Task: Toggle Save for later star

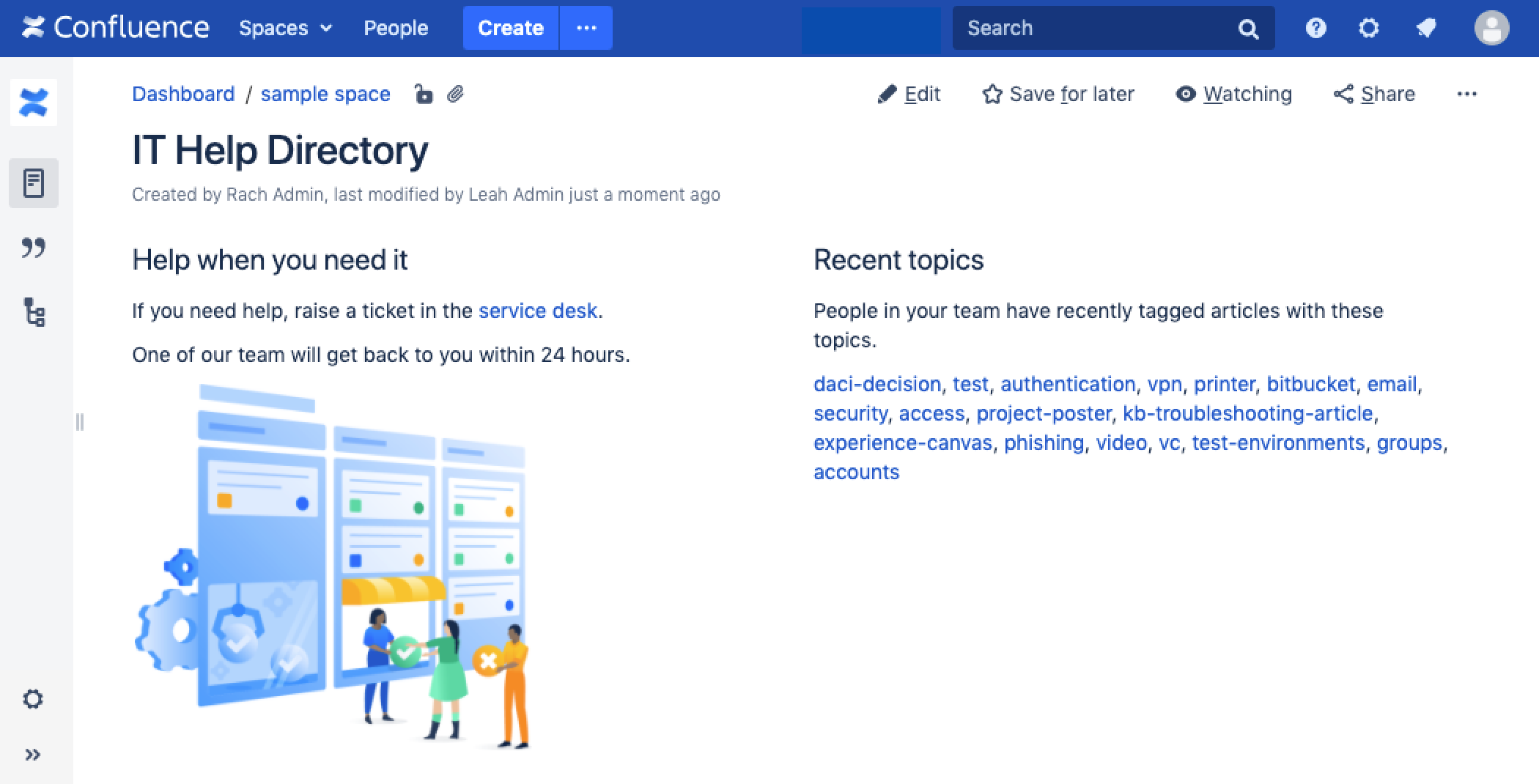Action: pos(1058,95)
